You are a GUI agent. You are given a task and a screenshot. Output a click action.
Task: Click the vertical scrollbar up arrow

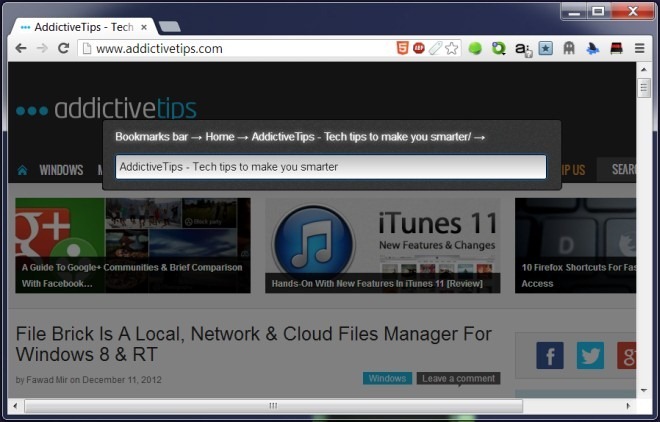coord(644,69)
